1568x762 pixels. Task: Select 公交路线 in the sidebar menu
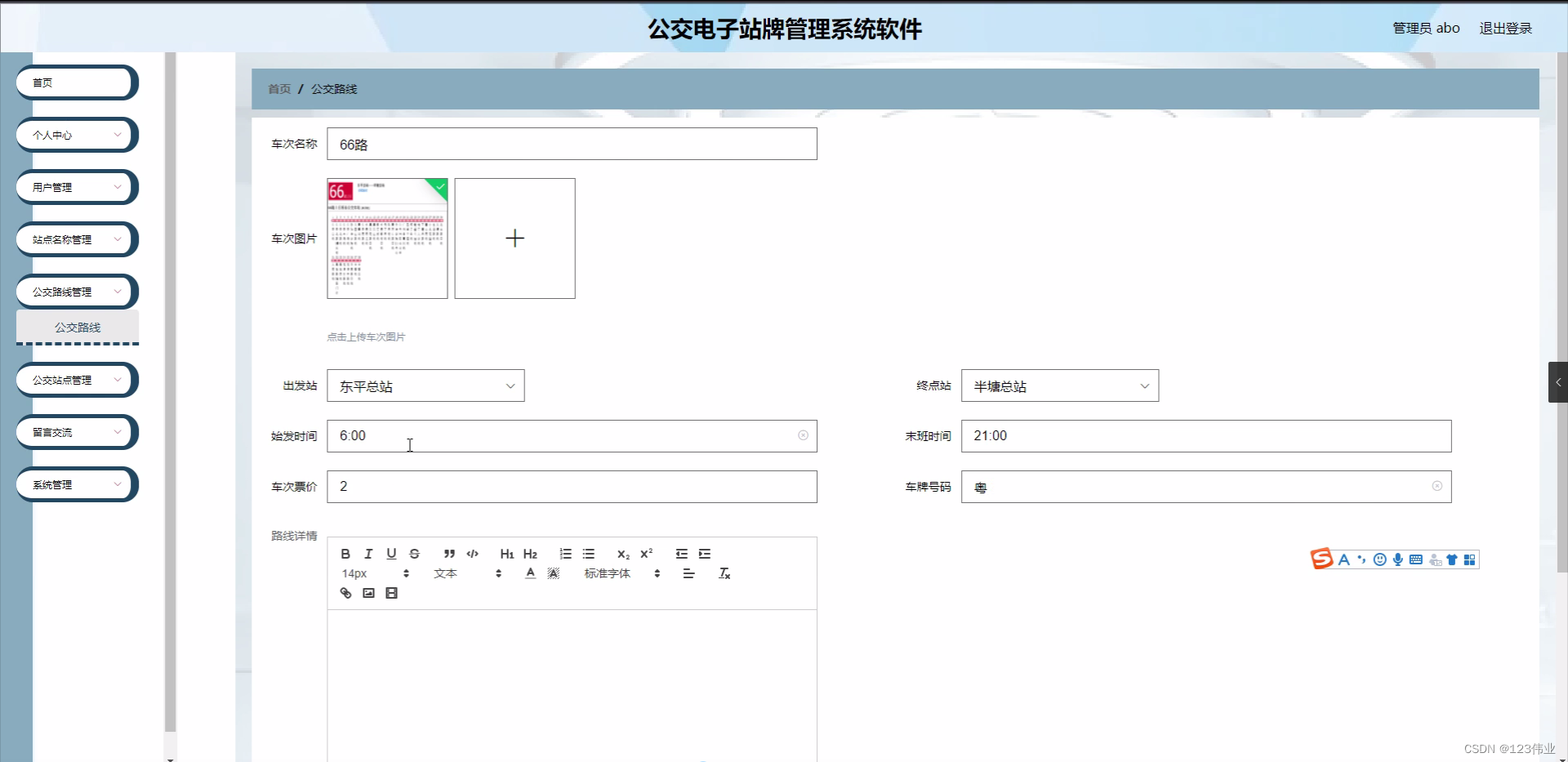(x=77, y=328)
